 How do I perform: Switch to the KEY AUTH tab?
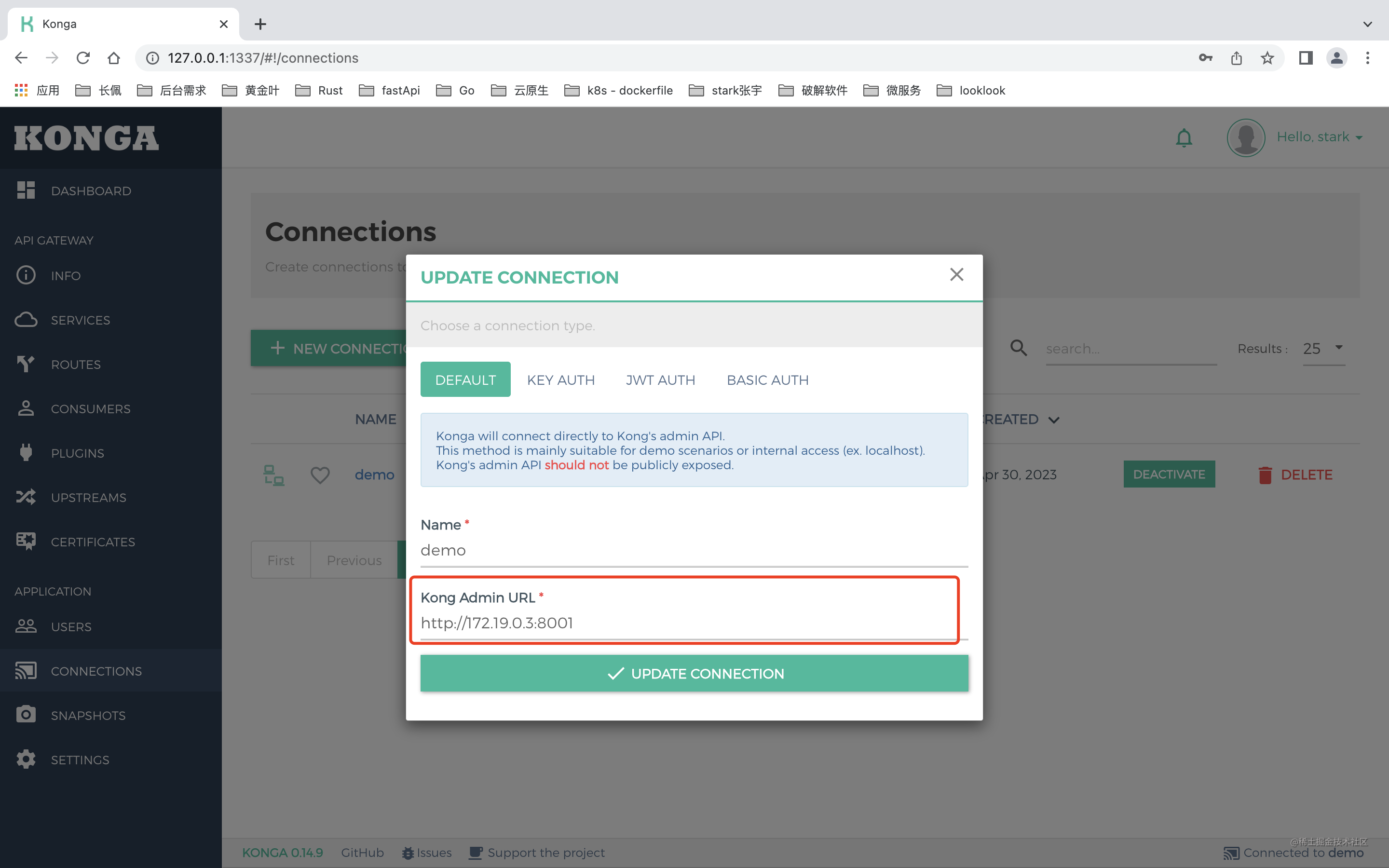click(560, 380)
